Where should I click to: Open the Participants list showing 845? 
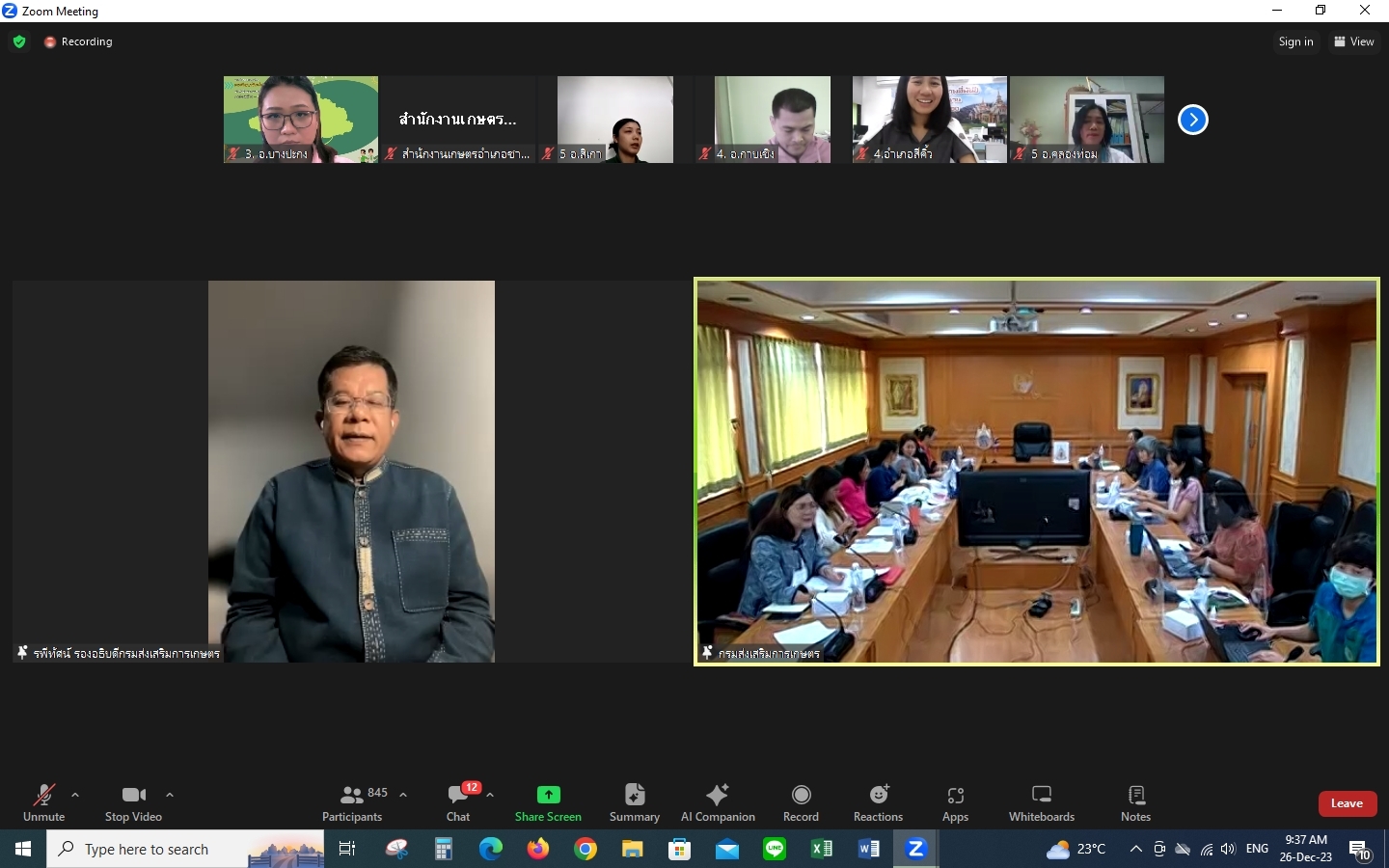[353, 796]
